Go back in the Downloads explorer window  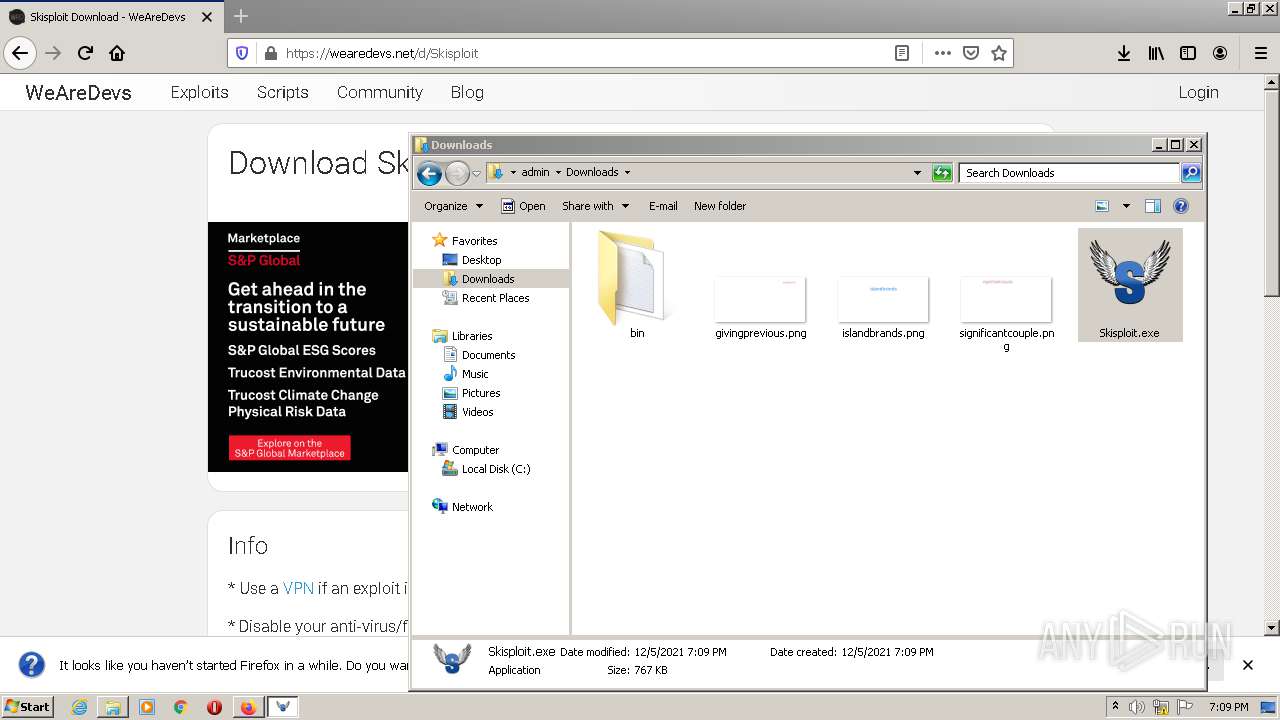(429, 173)
